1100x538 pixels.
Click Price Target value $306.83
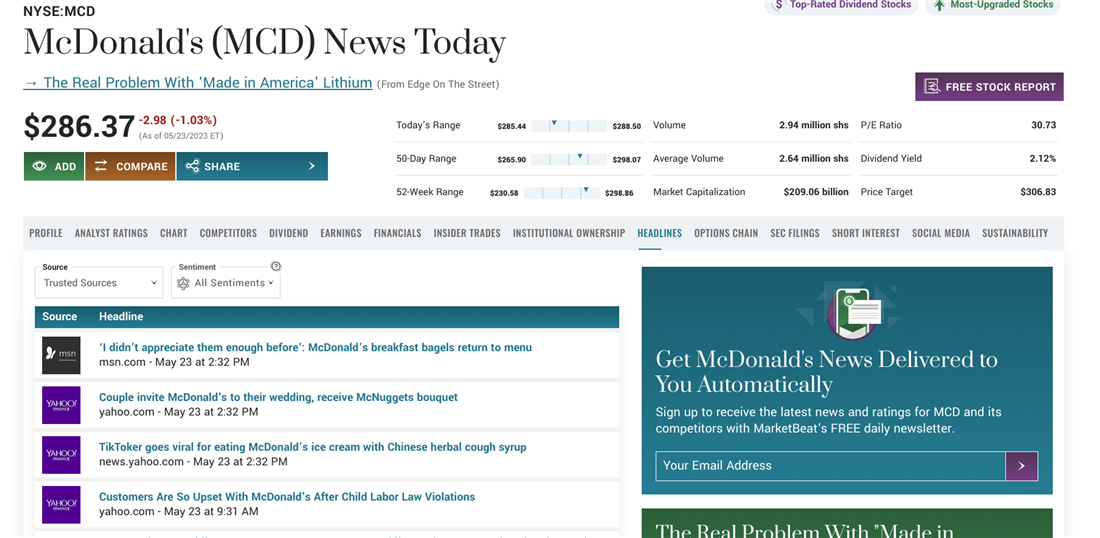(x=1038, y=191)
